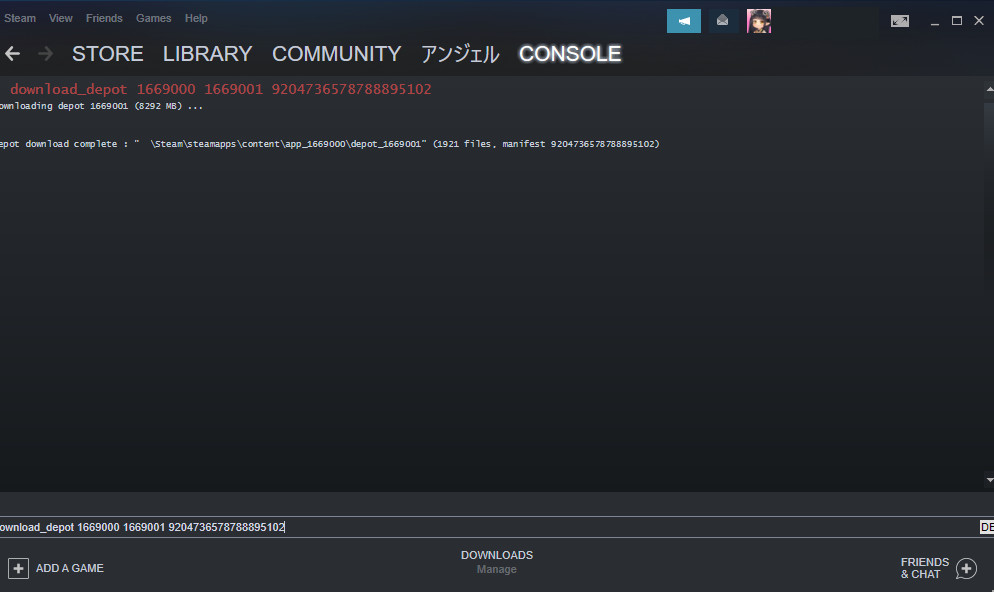Focus the console command input field
Viewport: 994px width, 592px height.
pyautogui.click(x=489, y=527)
